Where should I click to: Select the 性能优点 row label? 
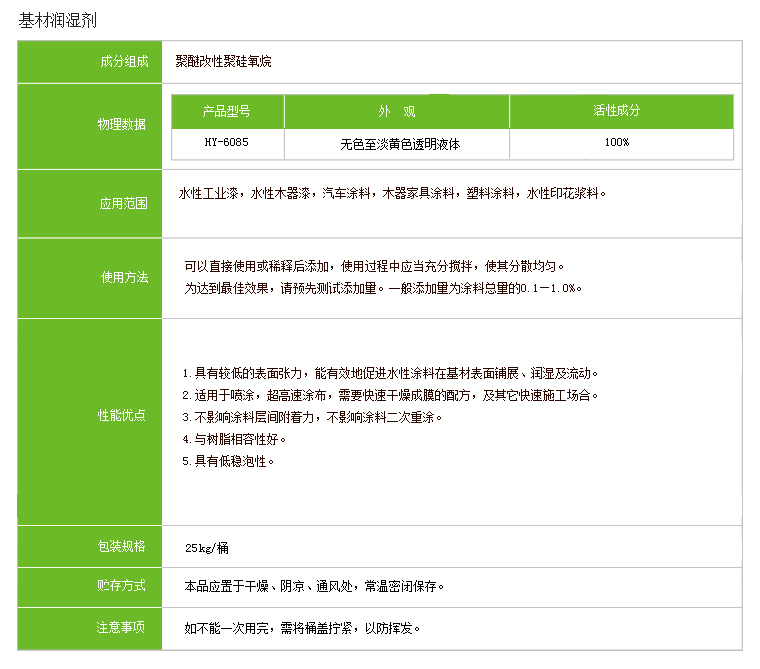click(x=122, y=415)
